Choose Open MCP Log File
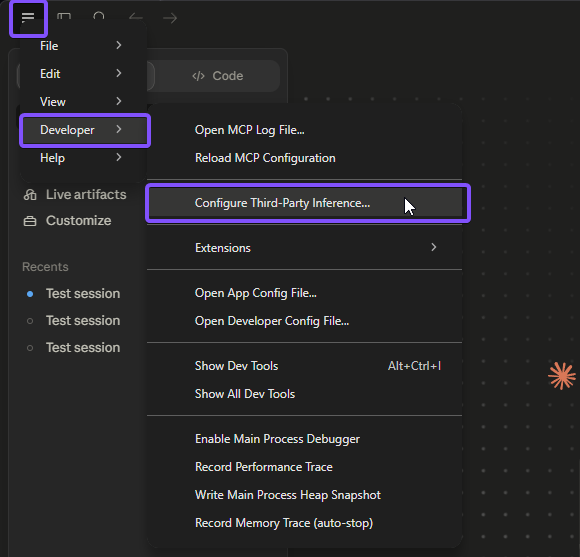Screen dimensions: 580x557 click(304, 130)
